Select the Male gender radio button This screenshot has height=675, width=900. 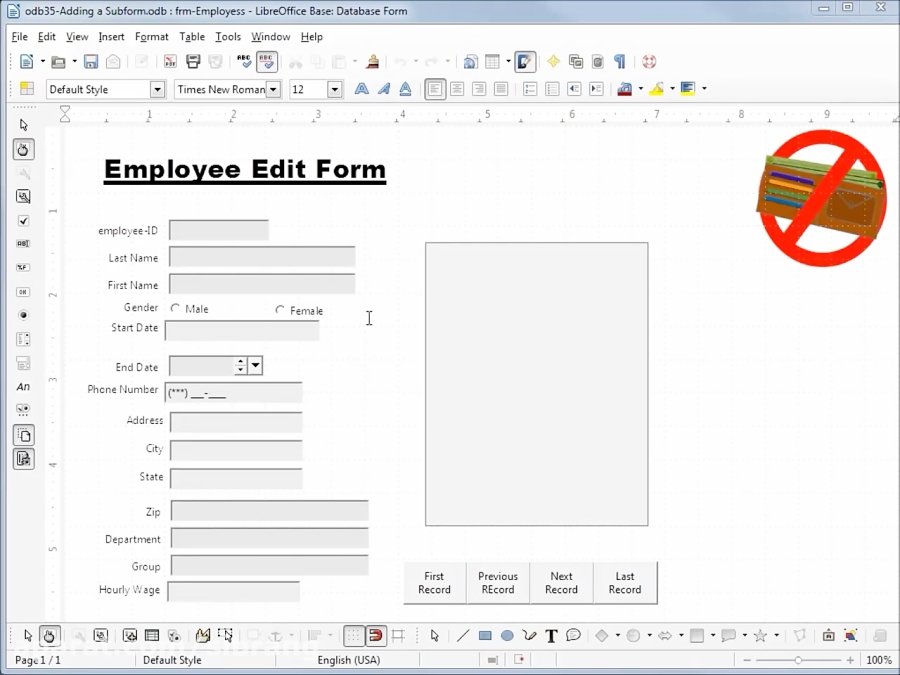pos(176,309)
